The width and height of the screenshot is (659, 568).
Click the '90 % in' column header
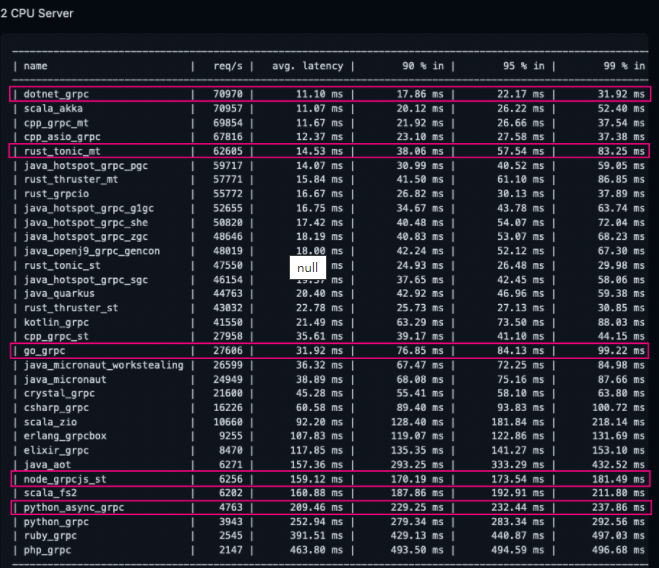(423, 66)
